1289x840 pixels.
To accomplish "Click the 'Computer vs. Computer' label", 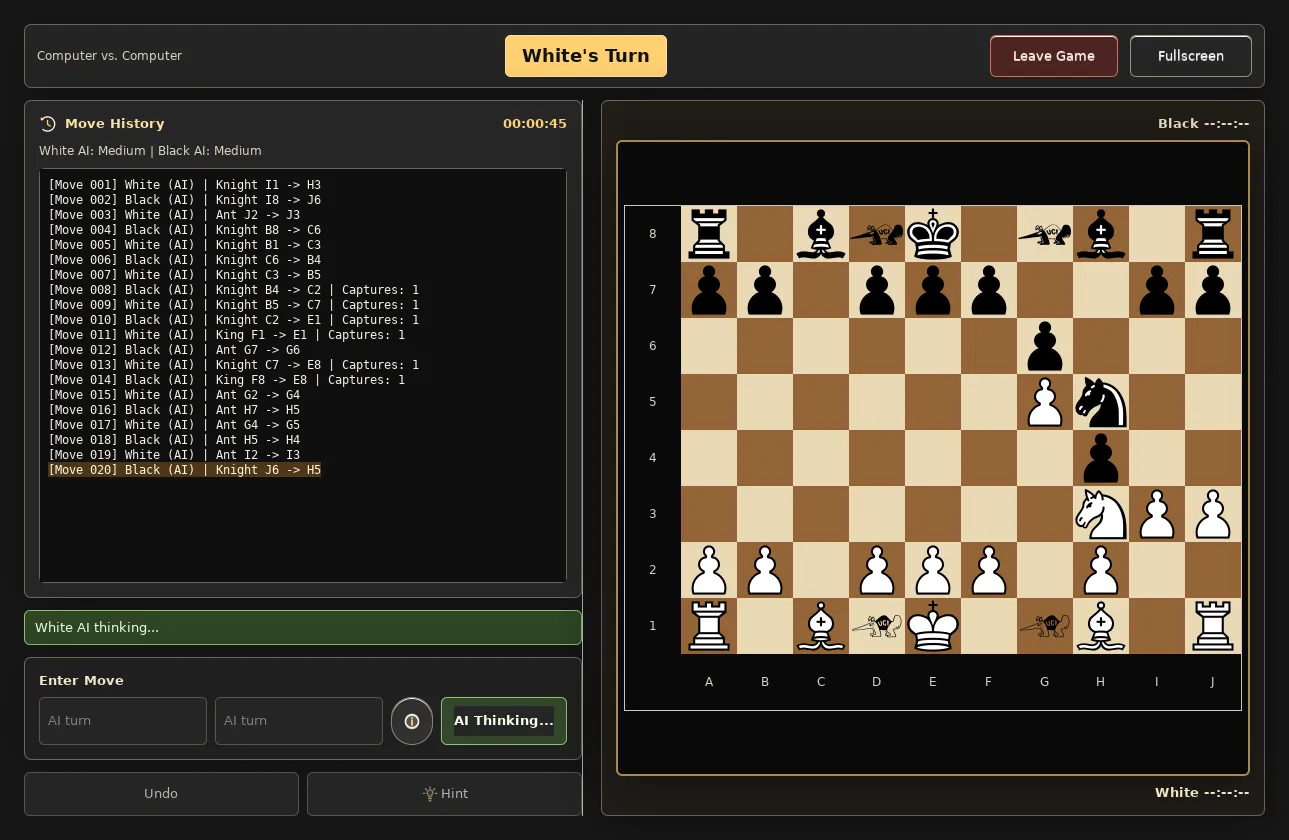I will 110,56.
